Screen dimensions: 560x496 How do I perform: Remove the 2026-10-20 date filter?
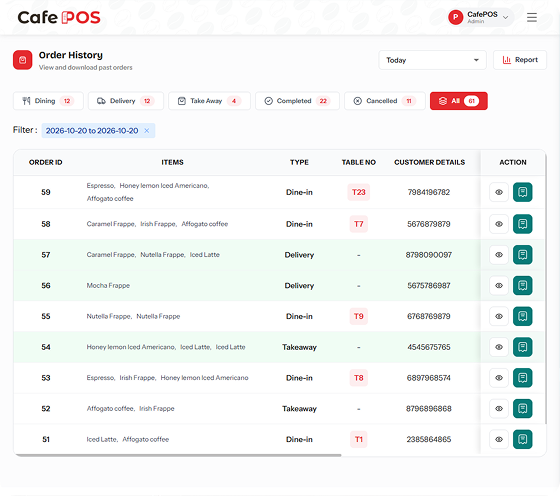point(146,131)
